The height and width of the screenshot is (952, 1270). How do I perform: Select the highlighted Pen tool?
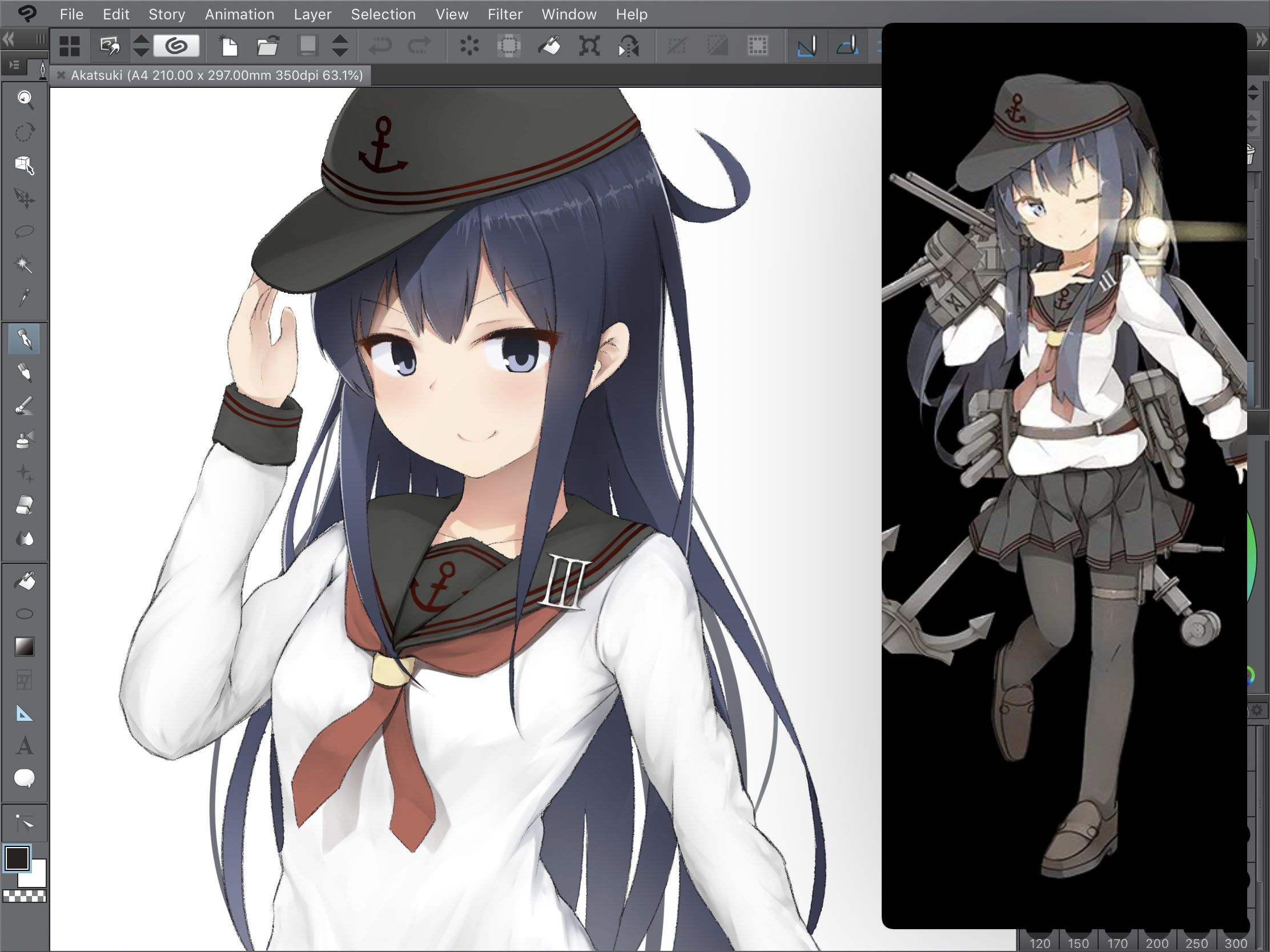point(24,338)
